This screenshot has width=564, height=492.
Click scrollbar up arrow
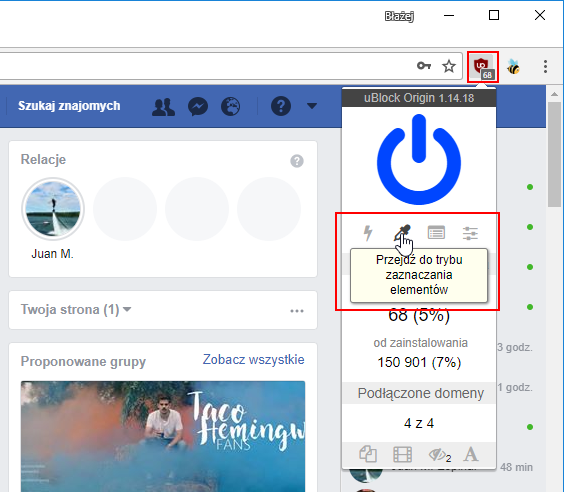pyautogui.click(x=554, y=94)
